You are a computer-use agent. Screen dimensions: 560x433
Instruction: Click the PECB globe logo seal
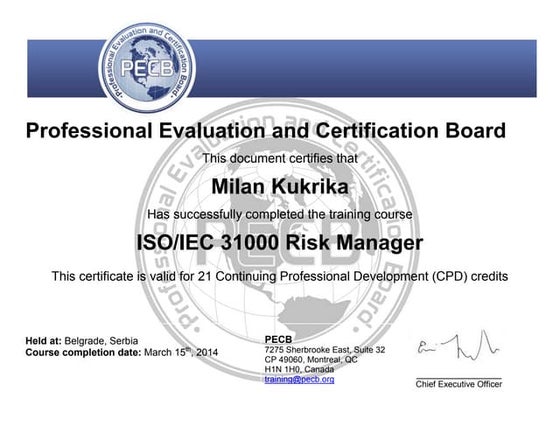(x=147, y=68)
